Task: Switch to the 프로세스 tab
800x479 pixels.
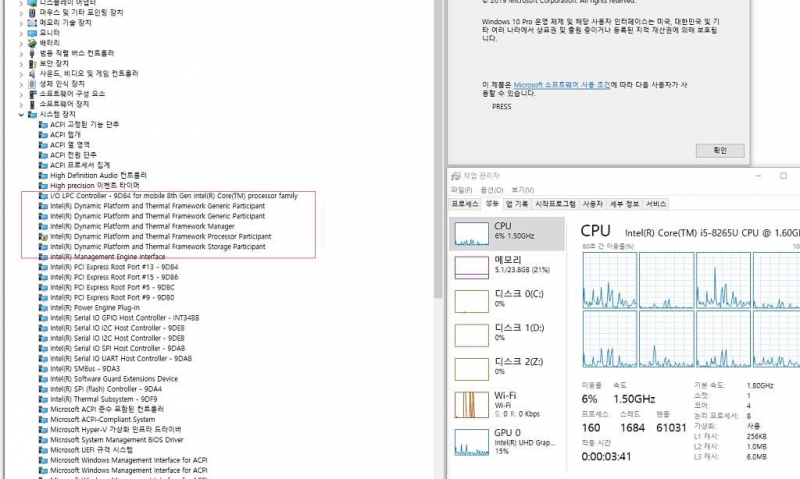Action: coord(465,204)
